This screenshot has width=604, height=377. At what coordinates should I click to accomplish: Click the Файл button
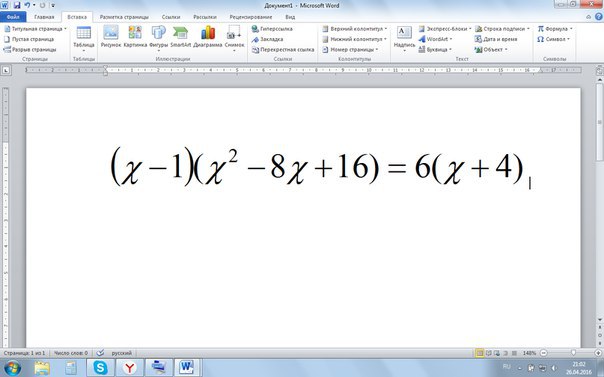pyautogui.click(x=13, y=17)
